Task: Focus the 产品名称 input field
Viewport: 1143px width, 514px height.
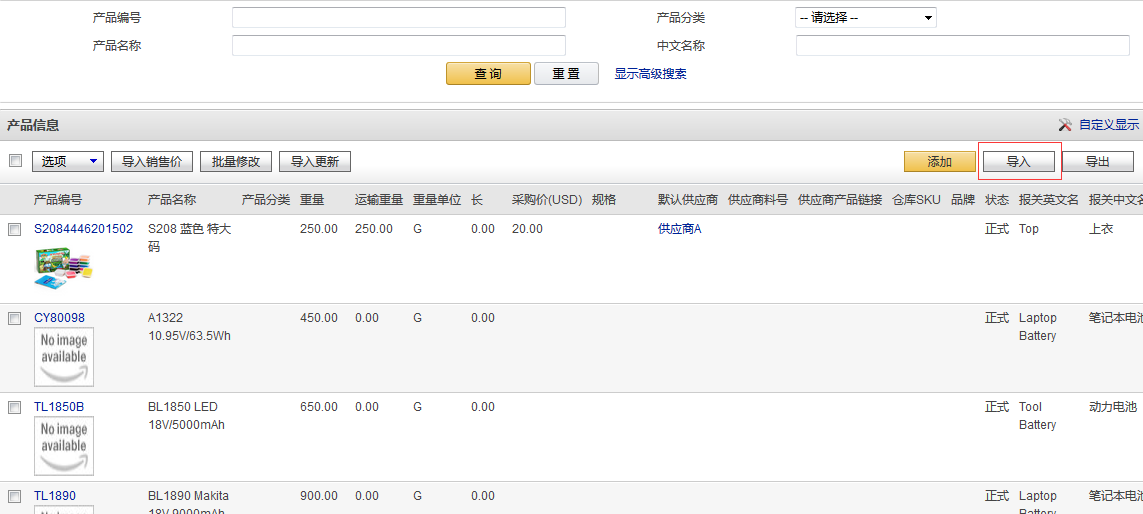Action: tap(399, 45)
